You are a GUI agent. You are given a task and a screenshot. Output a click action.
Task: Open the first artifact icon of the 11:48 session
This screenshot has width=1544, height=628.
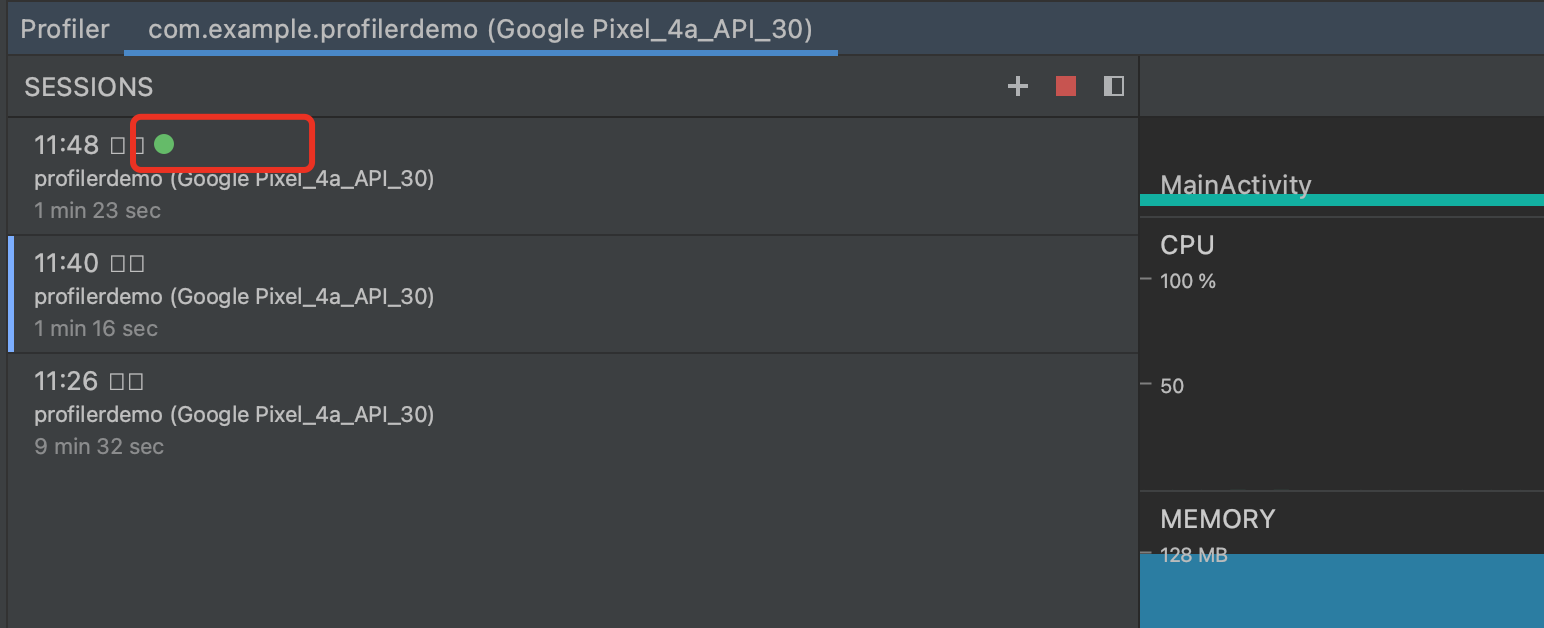[x=118, y=144]
